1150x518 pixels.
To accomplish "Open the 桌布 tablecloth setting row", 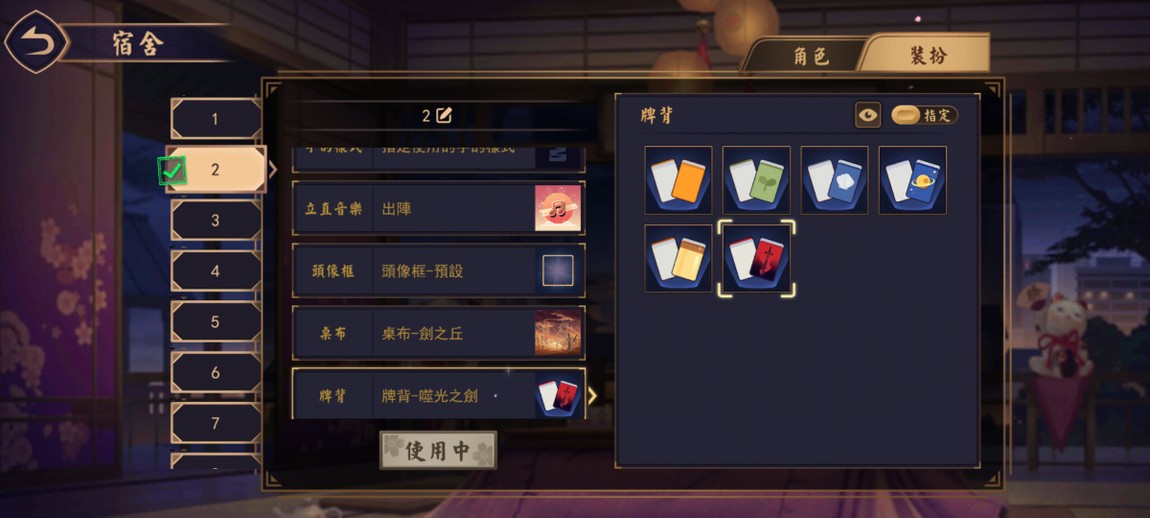I will click(x=439, y=334).
